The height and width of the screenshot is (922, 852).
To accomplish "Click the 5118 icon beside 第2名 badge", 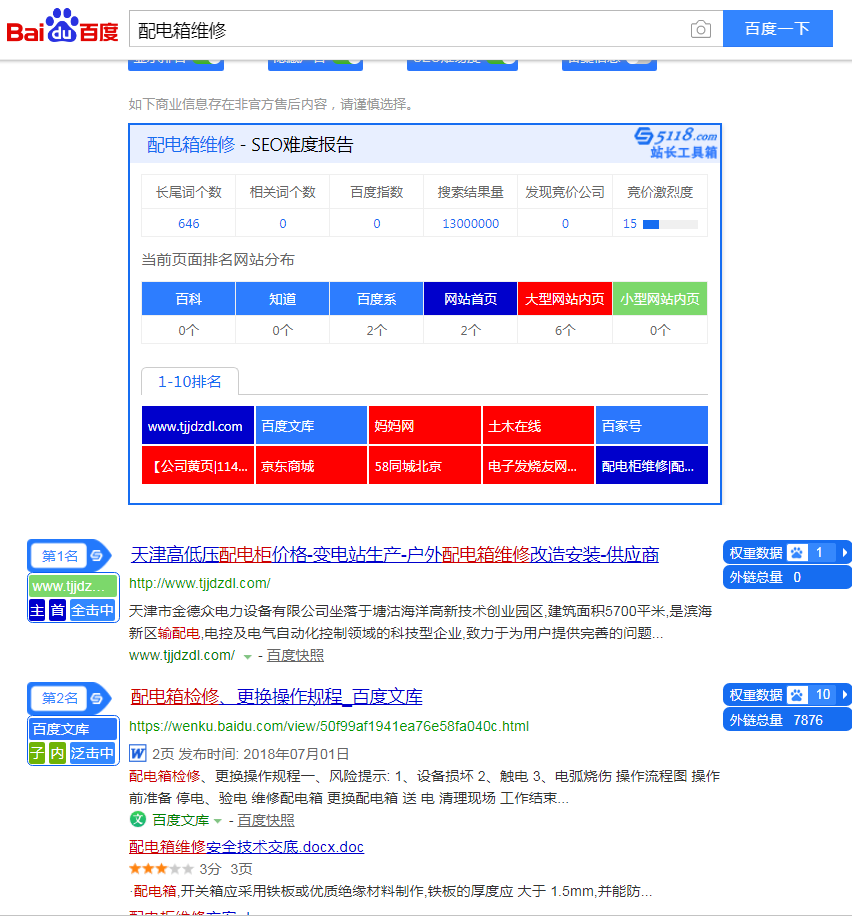I will point(97,698).
